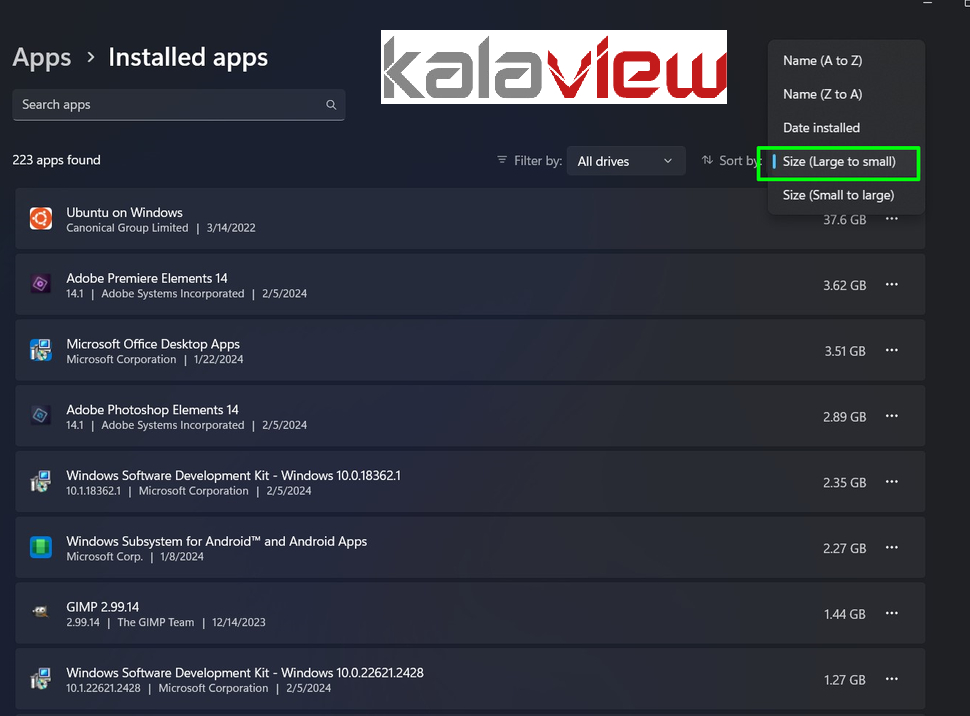Open more options for Windows Subsystem for Android

click(x=891, y=548)
